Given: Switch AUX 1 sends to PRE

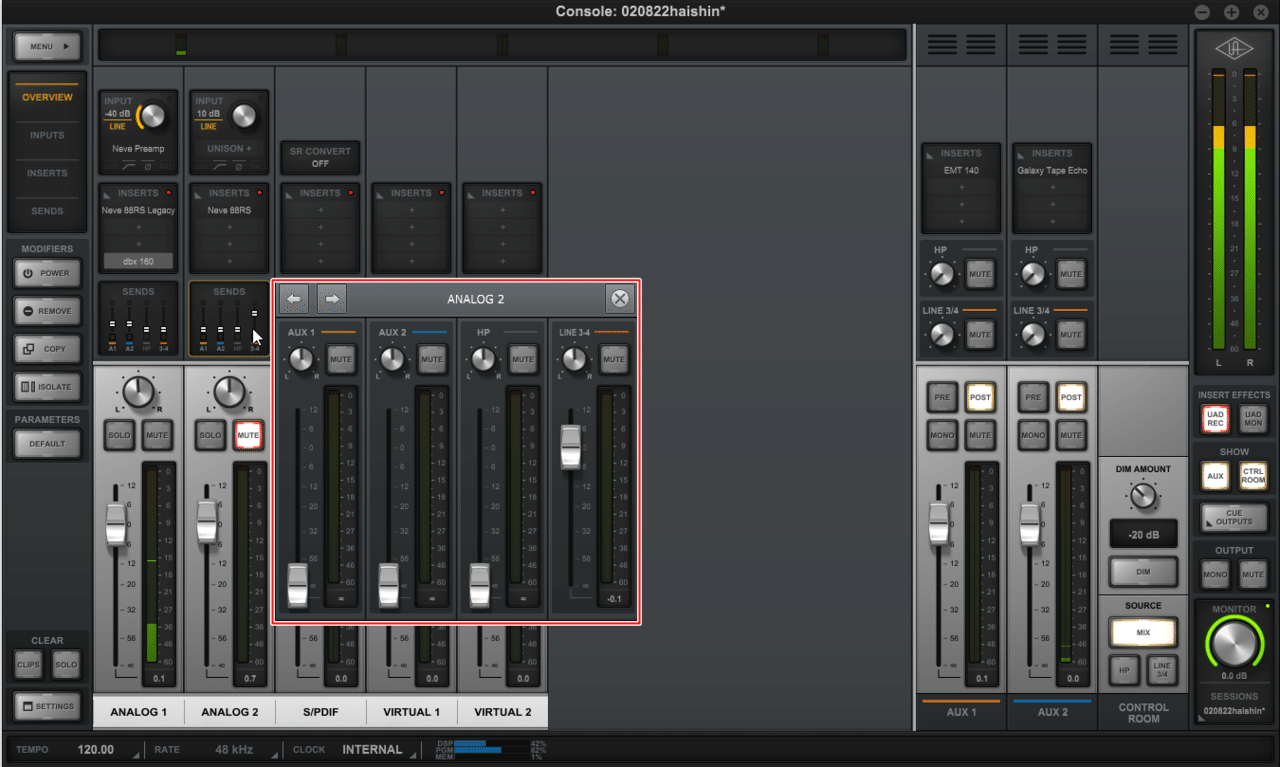Looking at the screenshot, I should pos(942,397).
